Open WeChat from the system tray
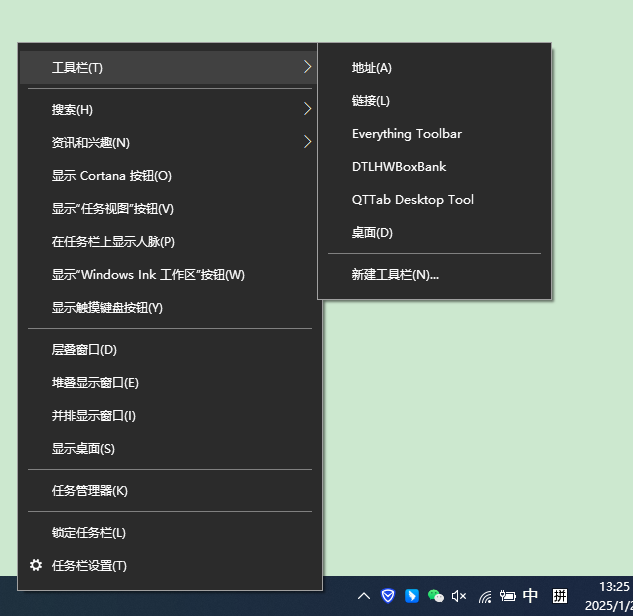Viewport: 633px width, 616px height. 436,596
